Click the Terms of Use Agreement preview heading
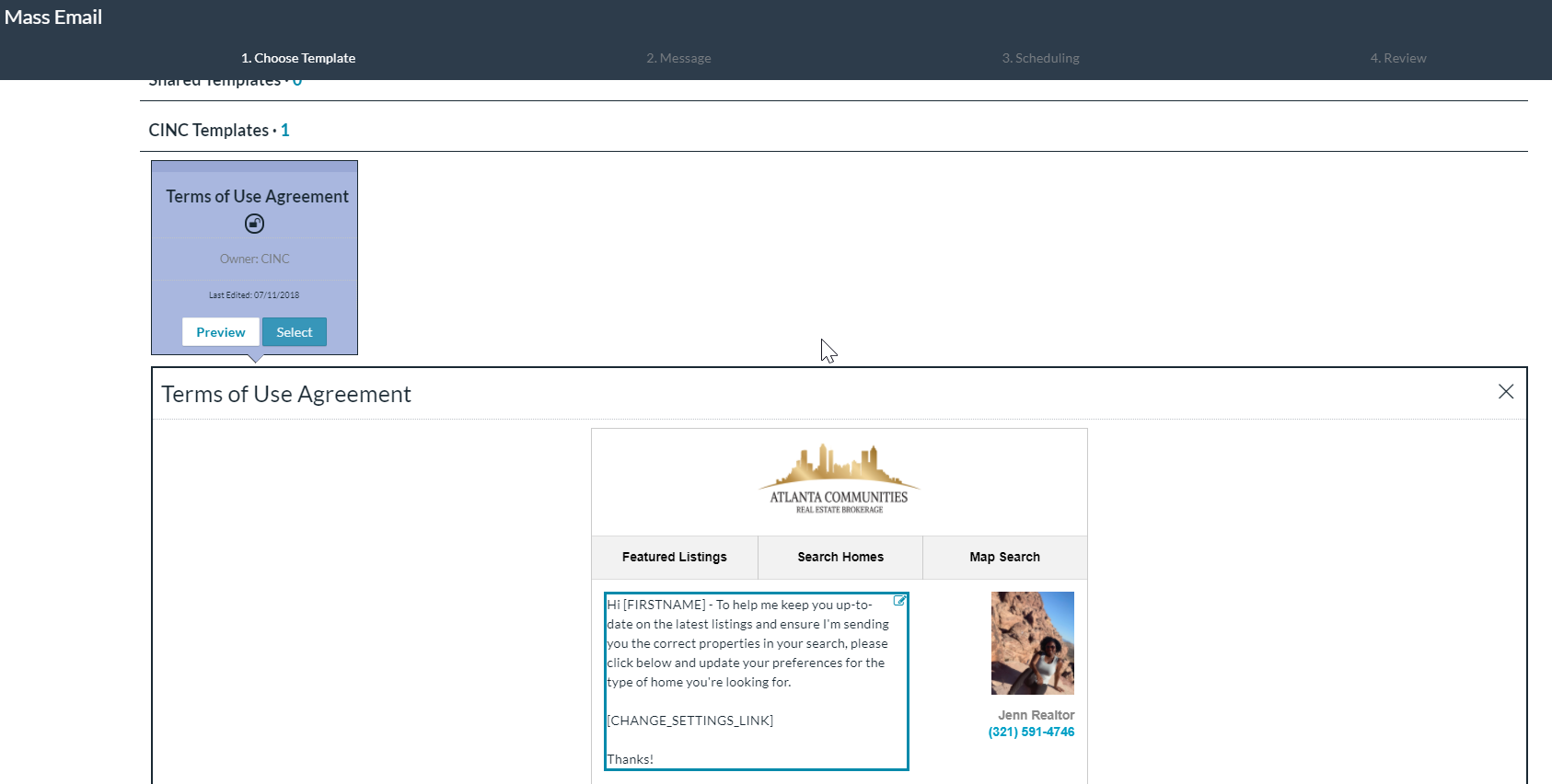Image resolution: width=1552 pixels, height=784 pixels. click(x=286, y=394)
